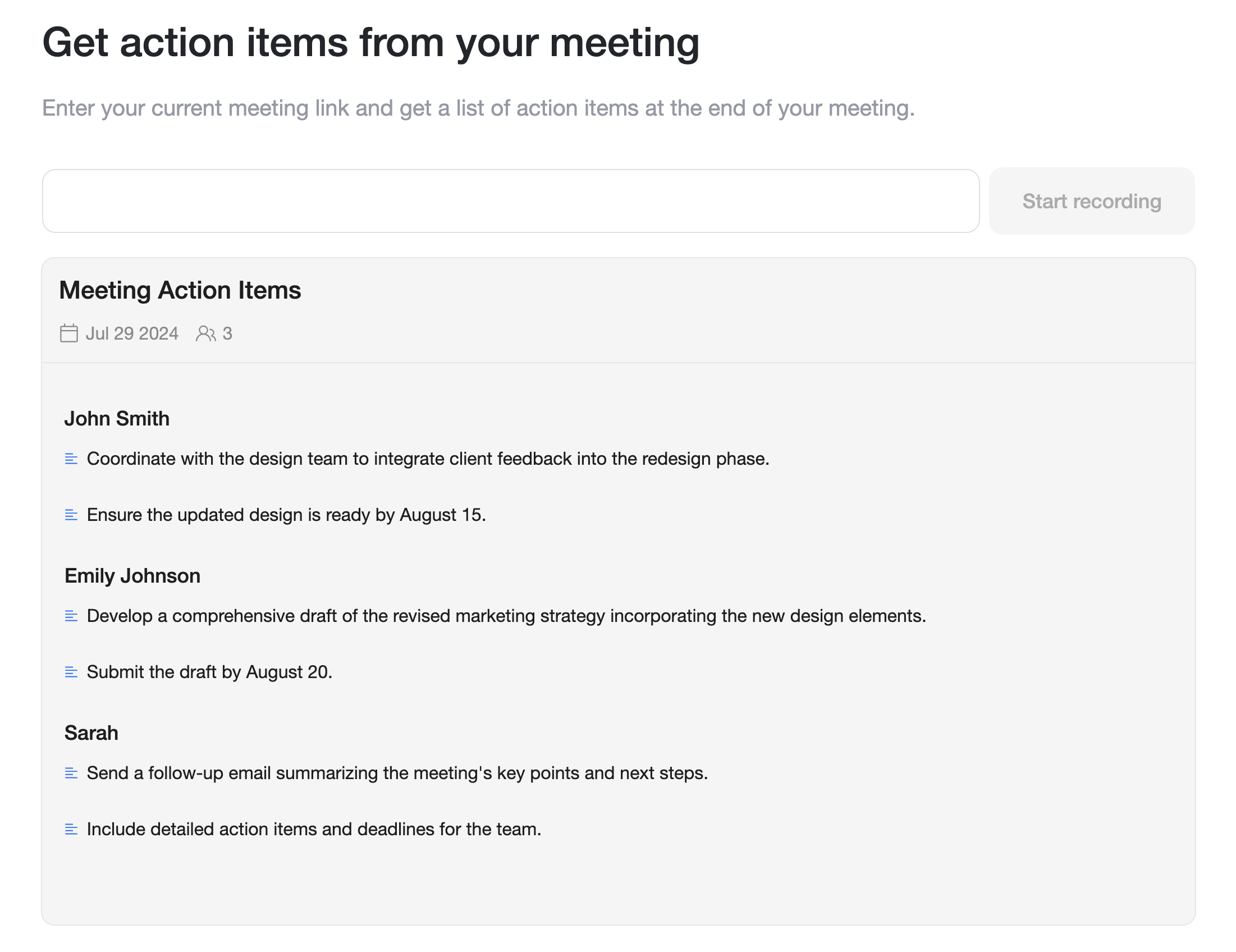
Task: Click the meeting link input field
Action: (x=510, y=201)
